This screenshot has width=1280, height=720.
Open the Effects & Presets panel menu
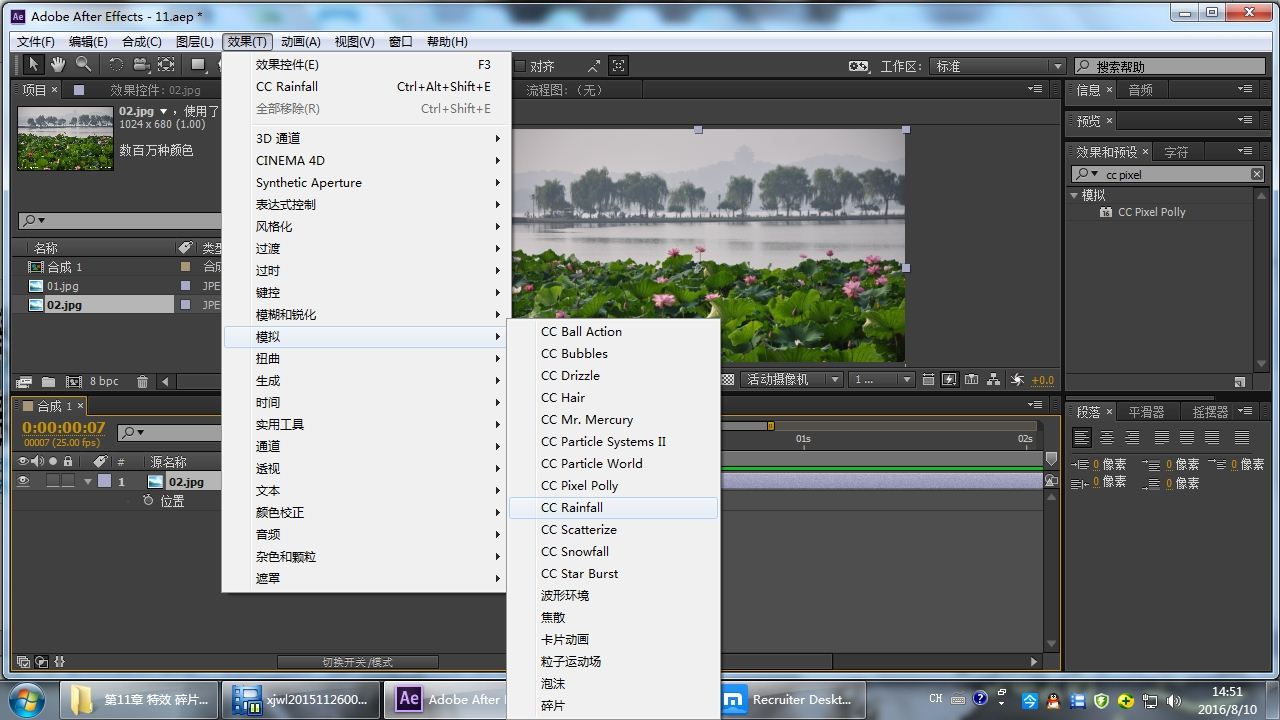click(x=1245, y=151)
